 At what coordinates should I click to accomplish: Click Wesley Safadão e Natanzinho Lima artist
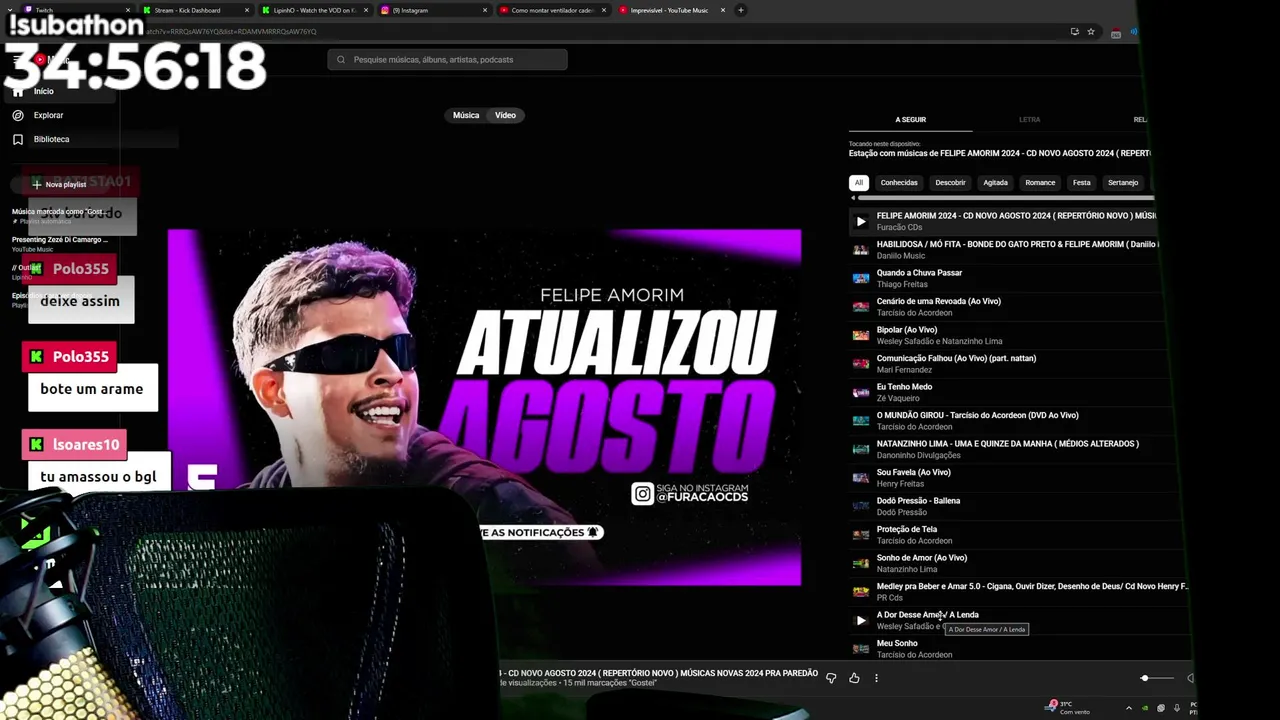pos(939,341)
